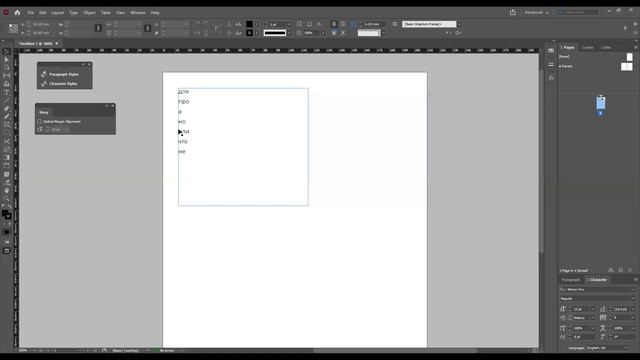640x360 pixels.
Task: Click the stroke color swatch in control panel
Action: coord(249,33)
